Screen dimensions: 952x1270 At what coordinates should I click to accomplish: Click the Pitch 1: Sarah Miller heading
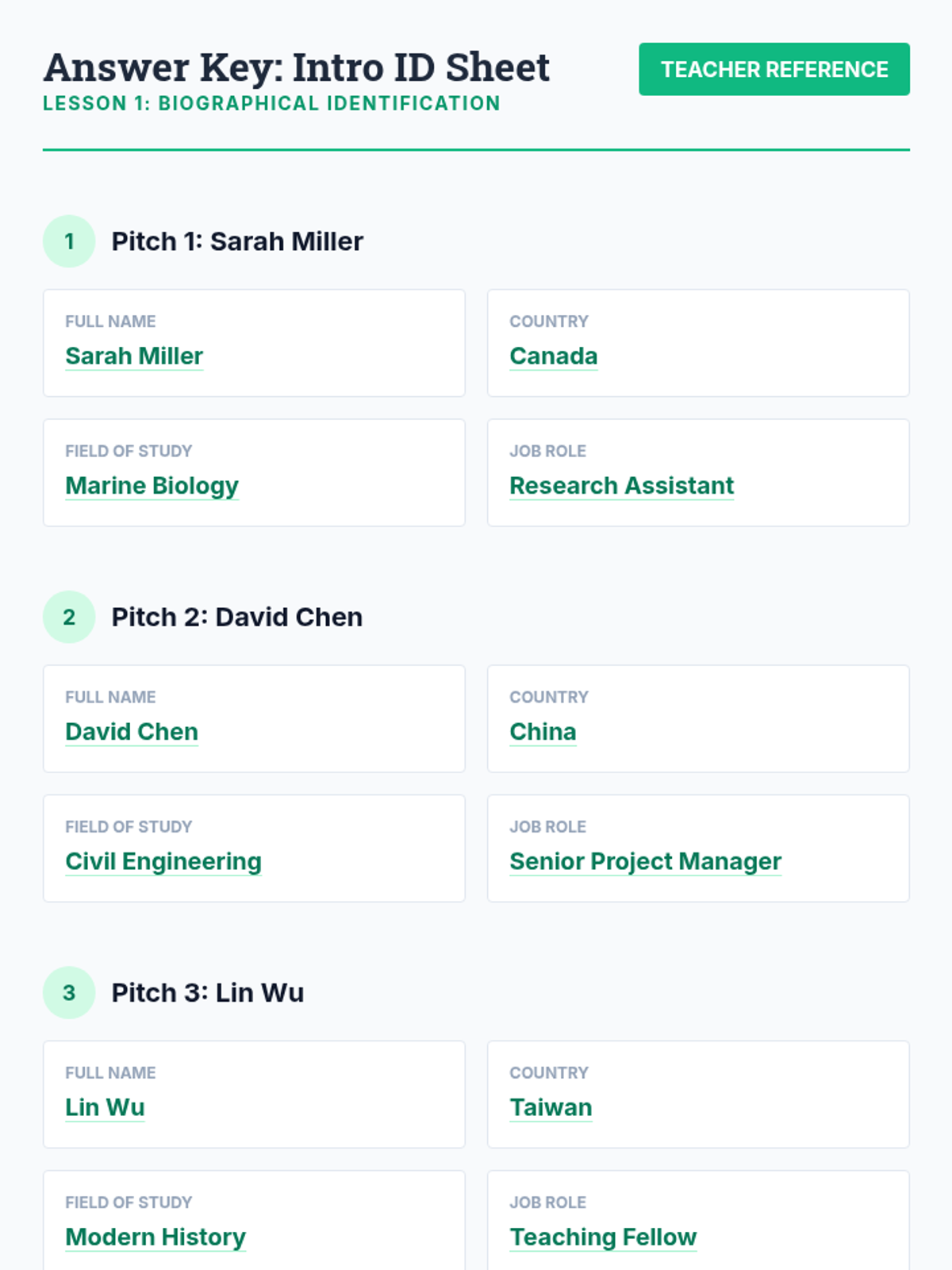pyautogui.click(x=237, y=241)
